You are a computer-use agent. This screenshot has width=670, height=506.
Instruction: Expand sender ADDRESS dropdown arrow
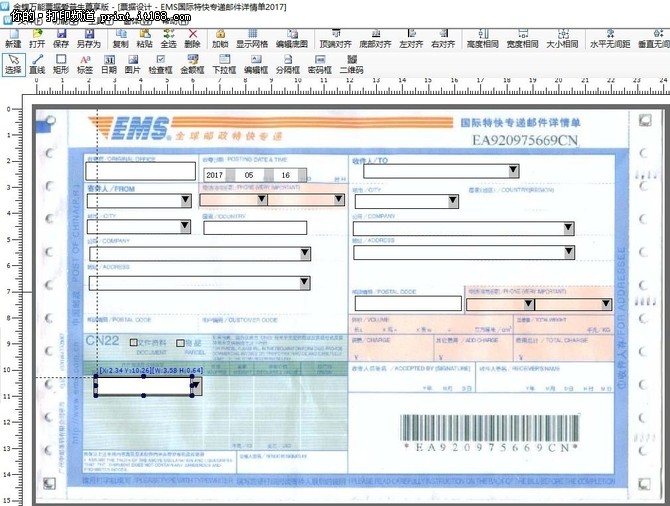click(x=304, y=282)
